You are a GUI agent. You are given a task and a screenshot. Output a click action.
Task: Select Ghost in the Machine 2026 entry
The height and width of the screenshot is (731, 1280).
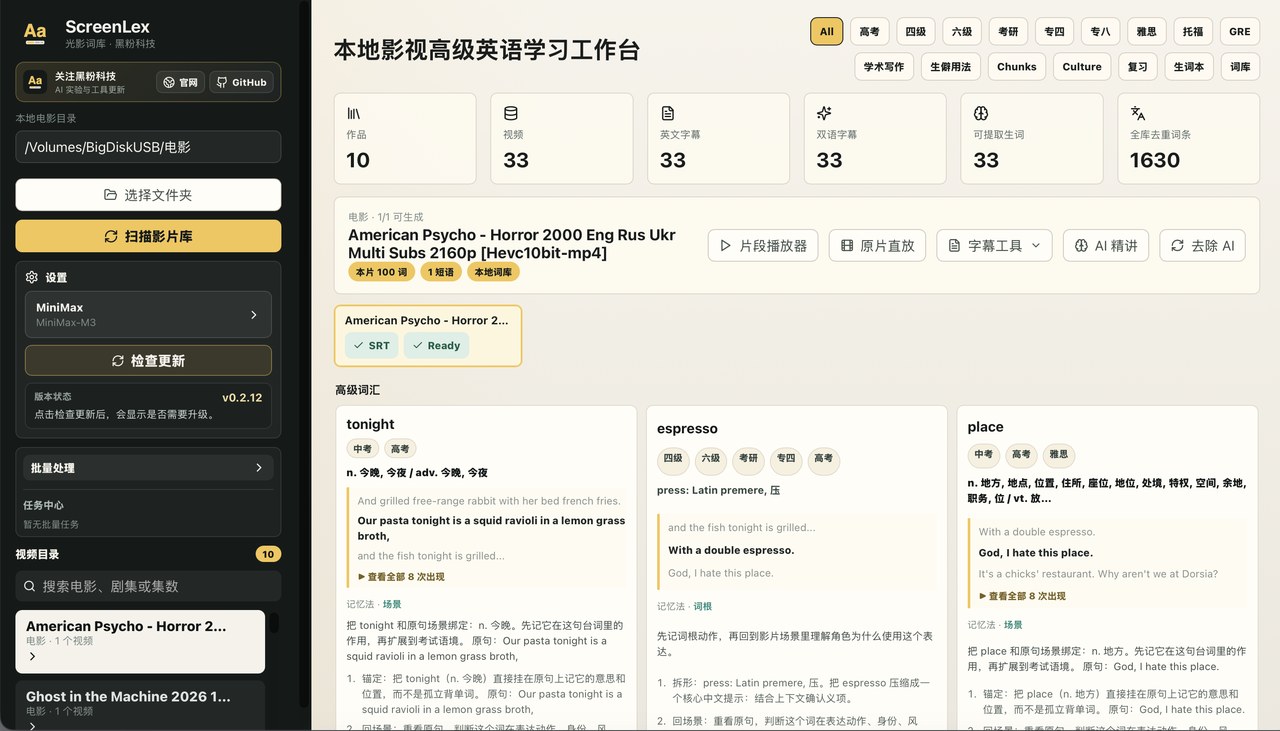click(x=140, y=705)
